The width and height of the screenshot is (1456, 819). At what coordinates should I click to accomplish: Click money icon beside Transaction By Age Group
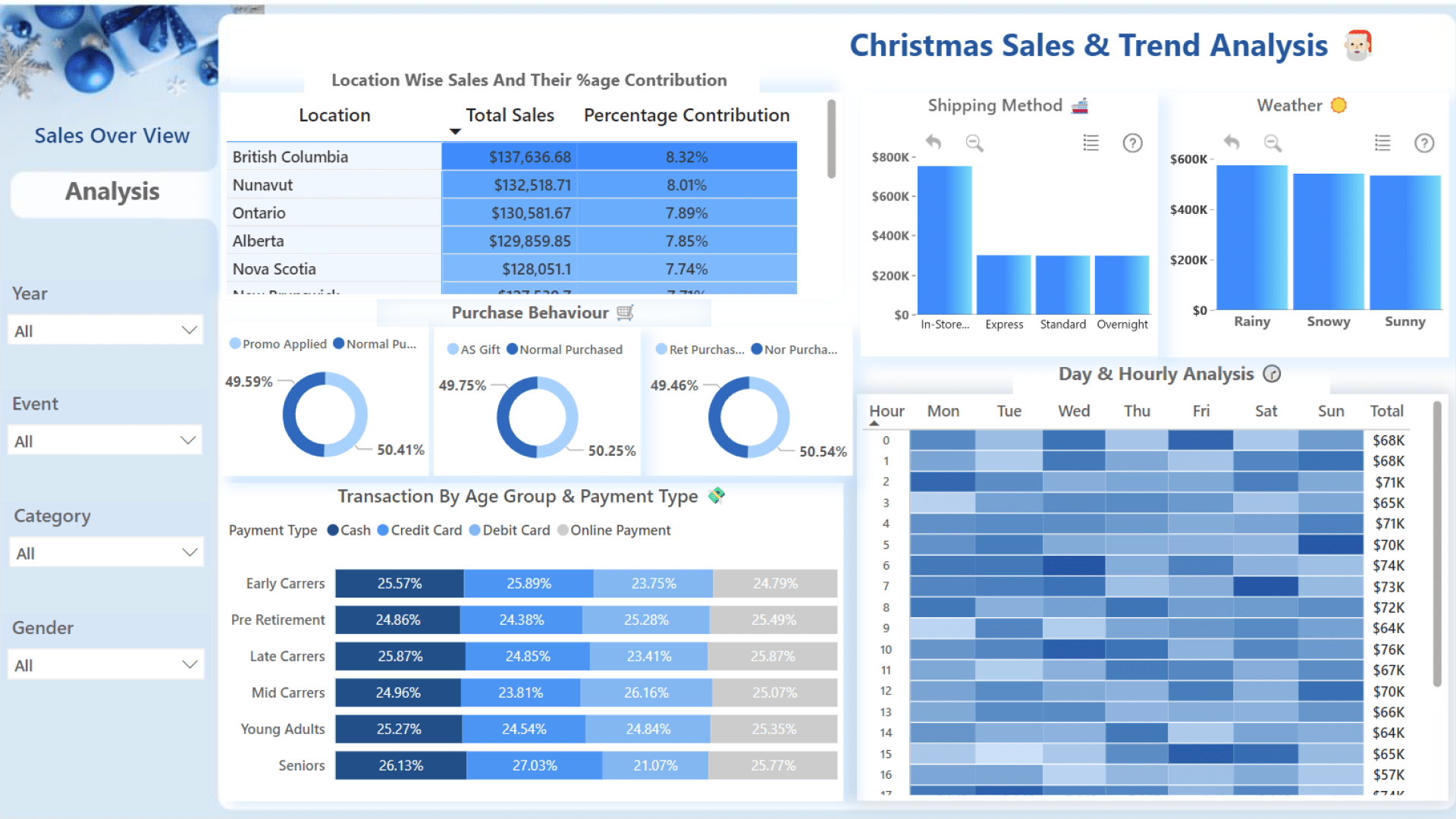[717, 495]
